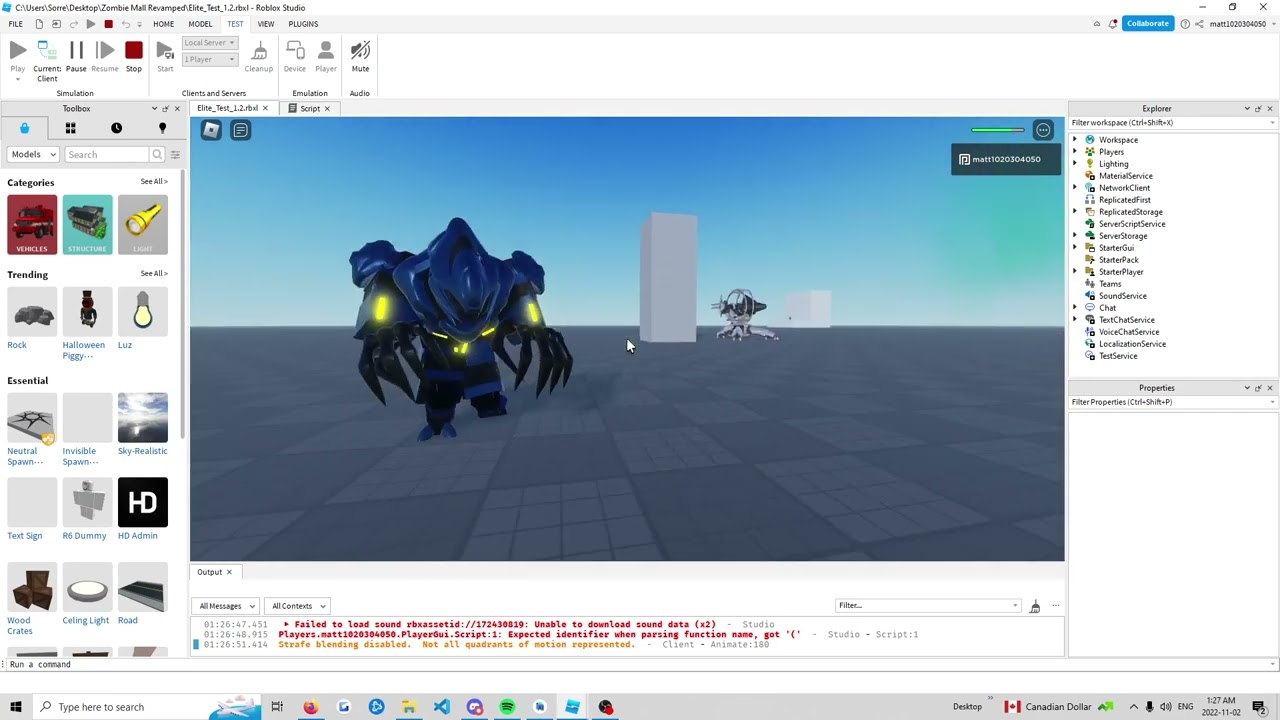
Task: Click See All next to Trending
Action: click(x=154, y=274)
